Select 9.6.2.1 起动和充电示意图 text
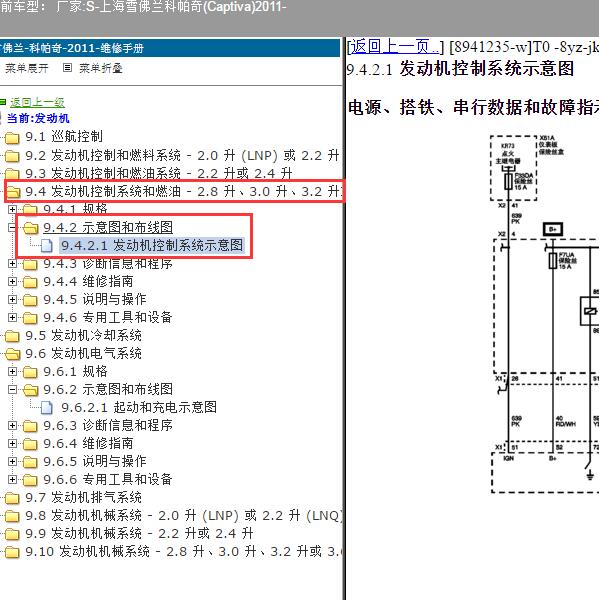Screen dimensions: 599x600 pos(139,407)
